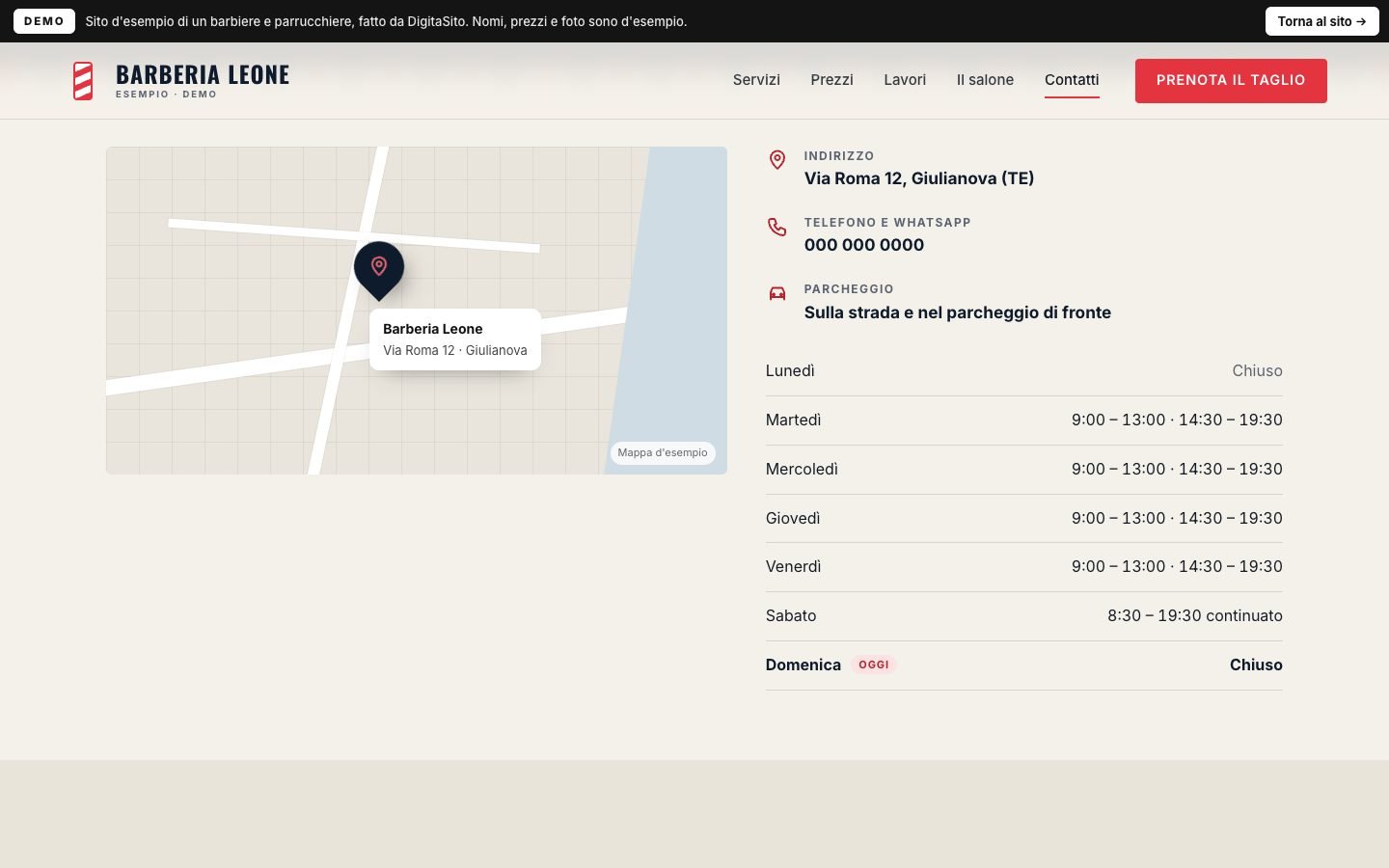1389x868 pixels.
Task: Navigate to Il salone
Action: (x=985, y=80)
